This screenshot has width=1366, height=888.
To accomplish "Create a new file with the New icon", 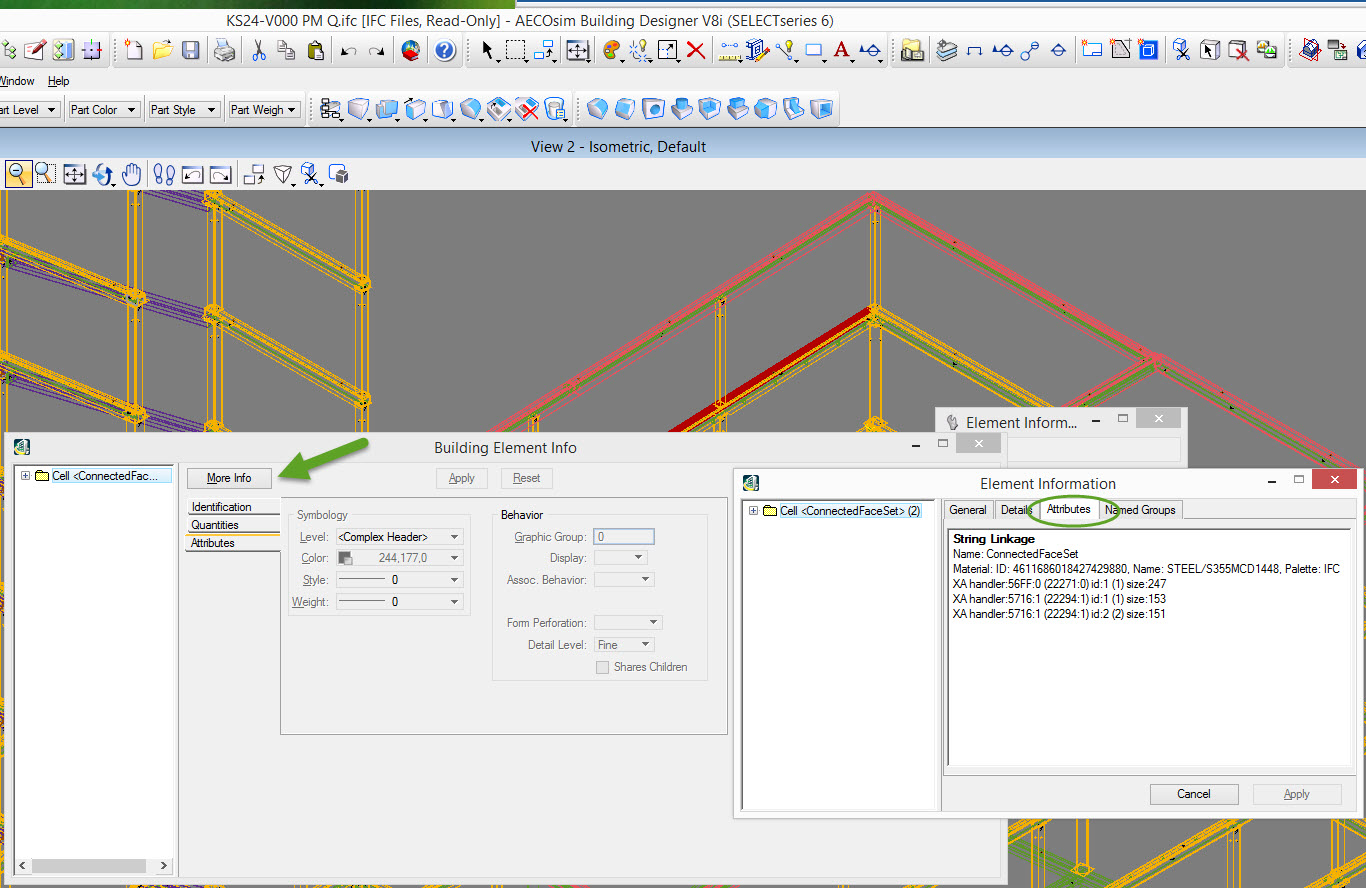I will point(134,50).
